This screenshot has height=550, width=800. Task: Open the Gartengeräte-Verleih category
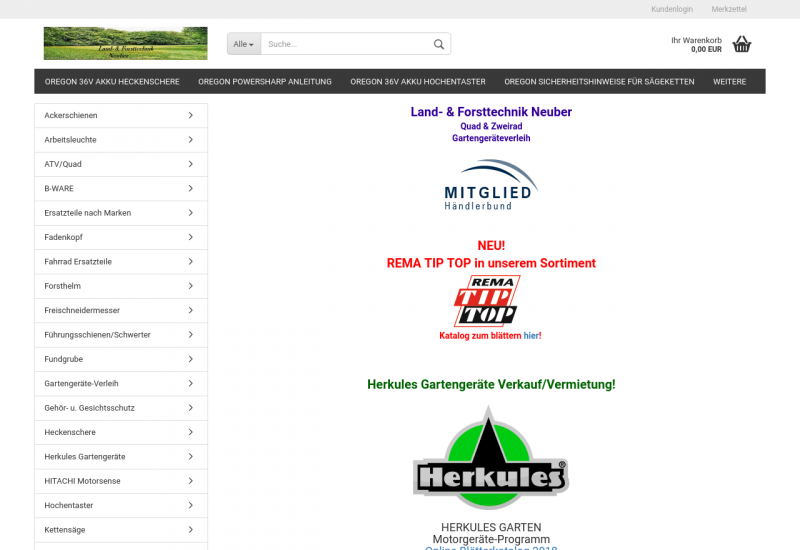(81, 384)
